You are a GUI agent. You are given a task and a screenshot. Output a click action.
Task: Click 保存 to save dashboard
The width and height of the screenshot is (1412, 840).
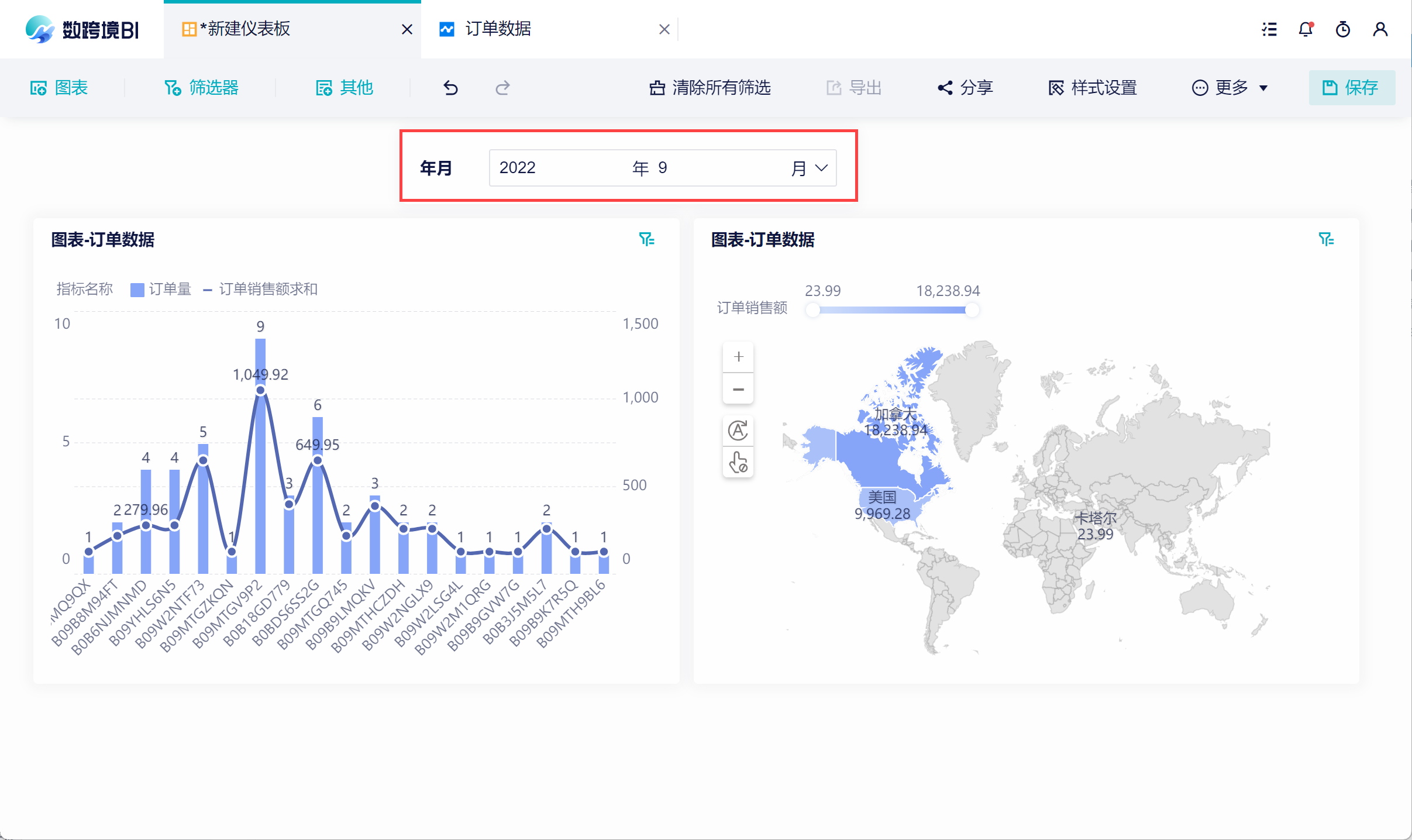[x=1351, y=88]
